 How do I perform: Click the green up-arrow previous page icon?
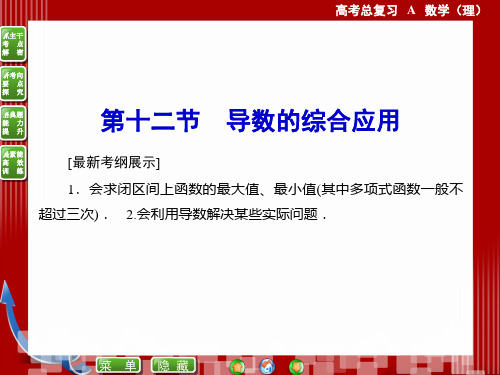coord(237,367)
